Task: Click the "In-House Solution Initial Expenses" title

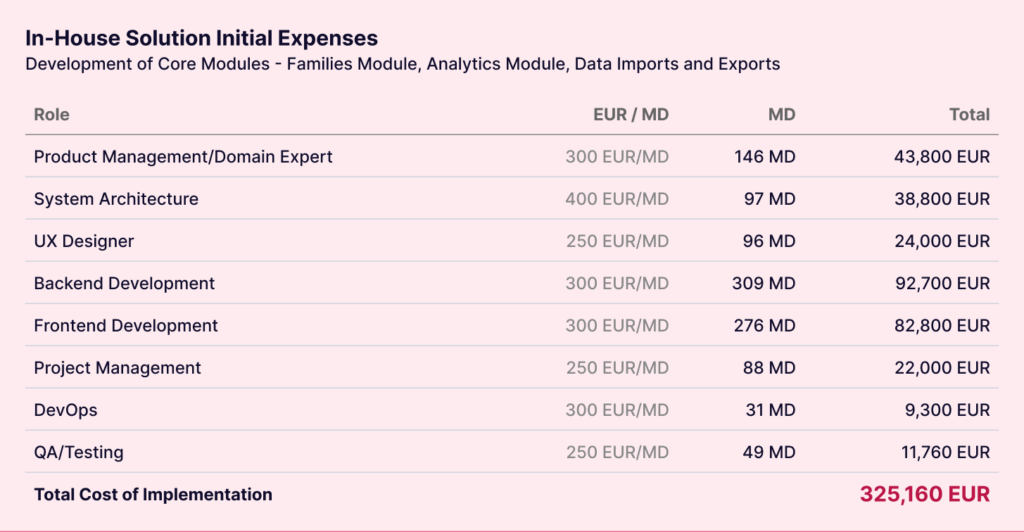Action: pyautogui.click(x=201, y=38)
